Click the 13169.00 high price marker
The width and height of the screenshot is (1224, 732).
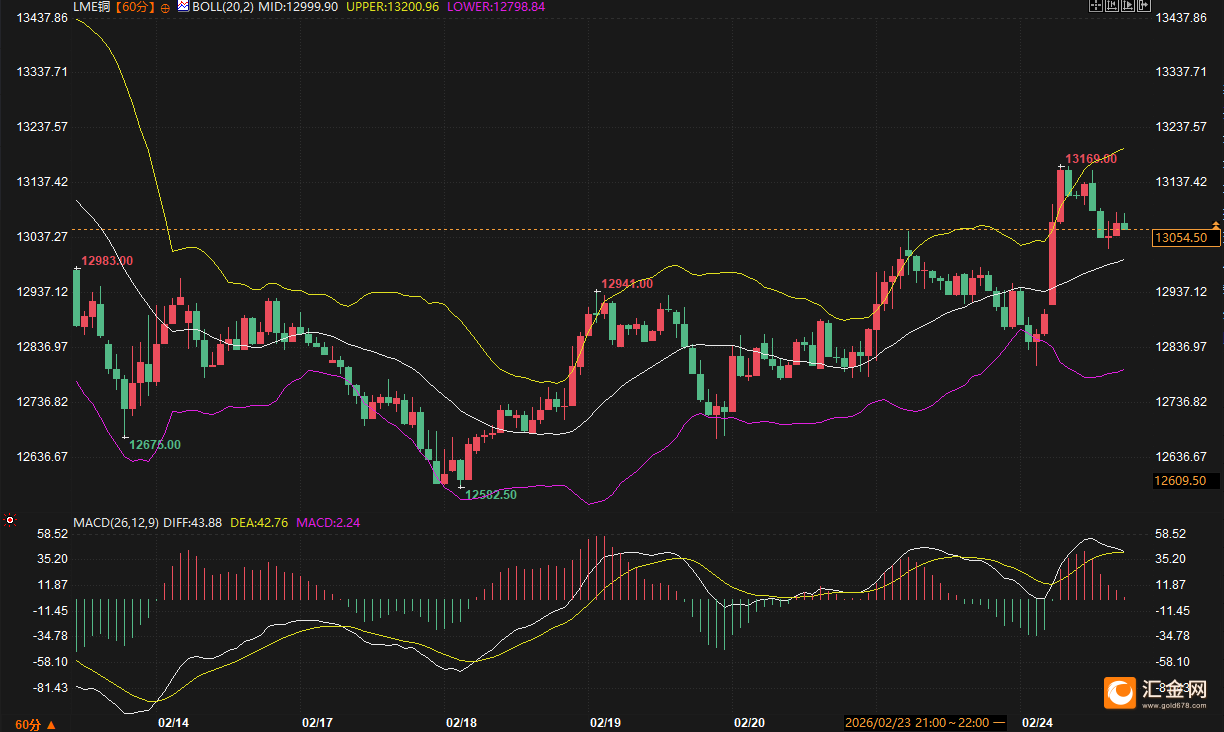1091,159
